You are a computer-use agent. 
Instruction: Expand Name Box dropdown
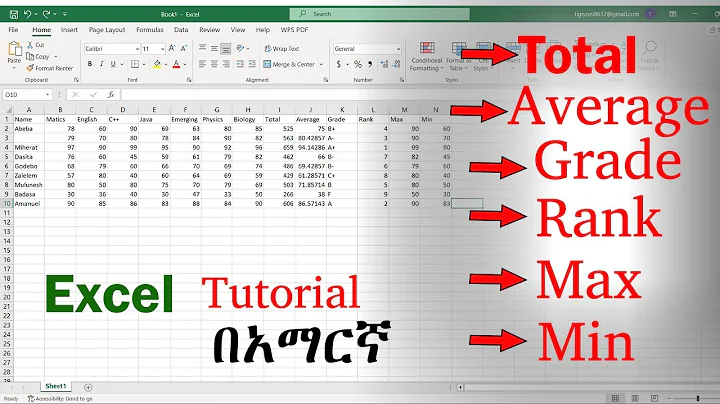pyautogui.click(x=47, y=95)
